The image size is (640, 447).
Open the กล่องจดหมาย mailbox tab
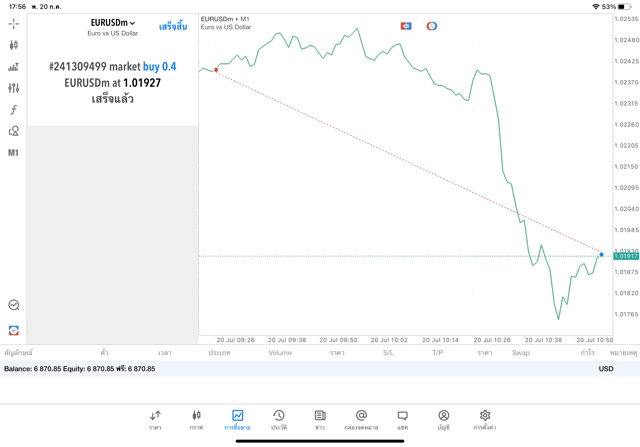(361, 420)
